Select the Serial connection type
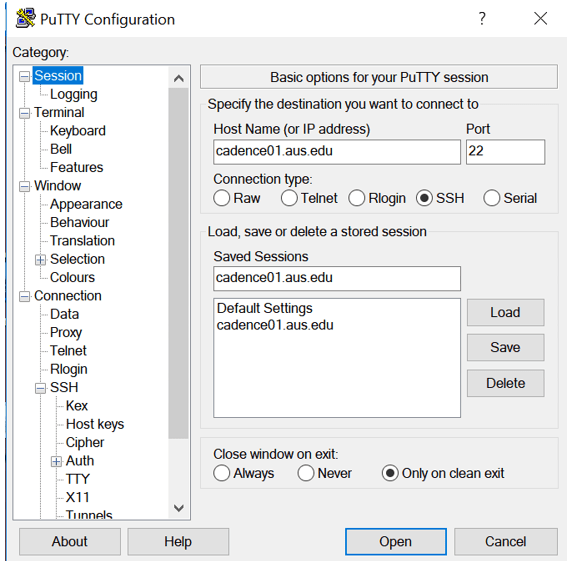The width and height of the screenshot is (578, 571). click(x=492, y=198)
